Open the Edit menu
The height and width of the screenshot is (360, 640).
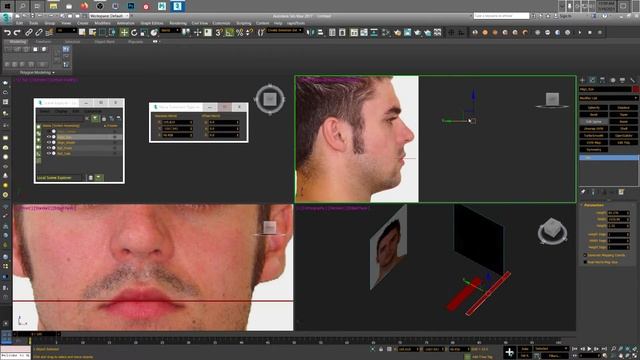point(19,23)
